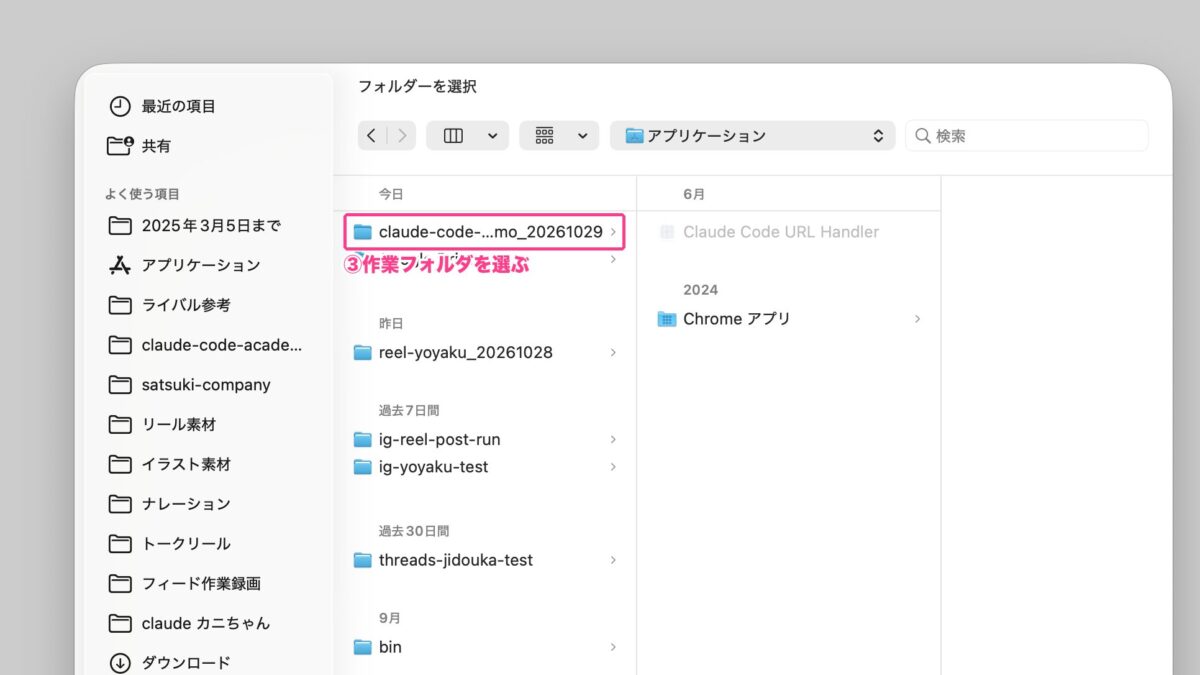Select the threads-jidouka-test folder icon
Screen dimensions: 1200x675
[363, 560]
